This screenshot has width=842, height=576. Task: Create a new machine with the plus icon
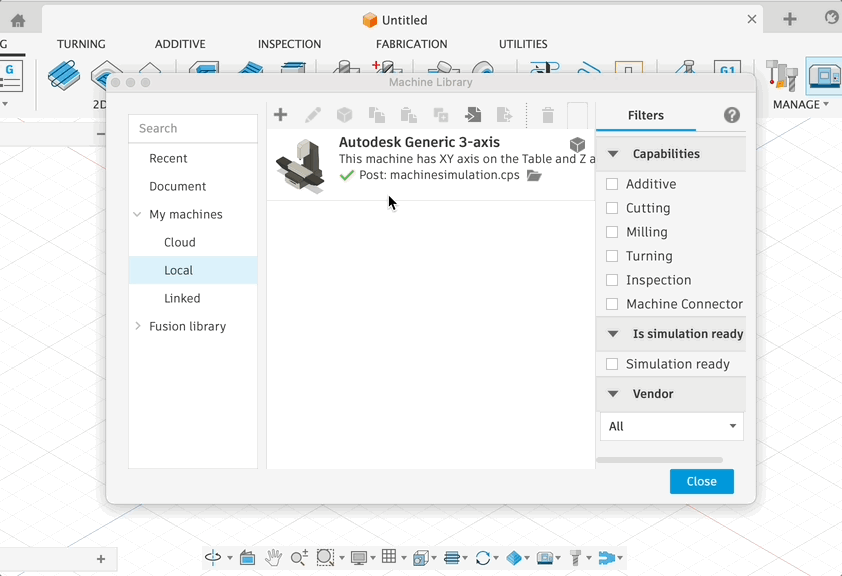[x=280, y=114]
